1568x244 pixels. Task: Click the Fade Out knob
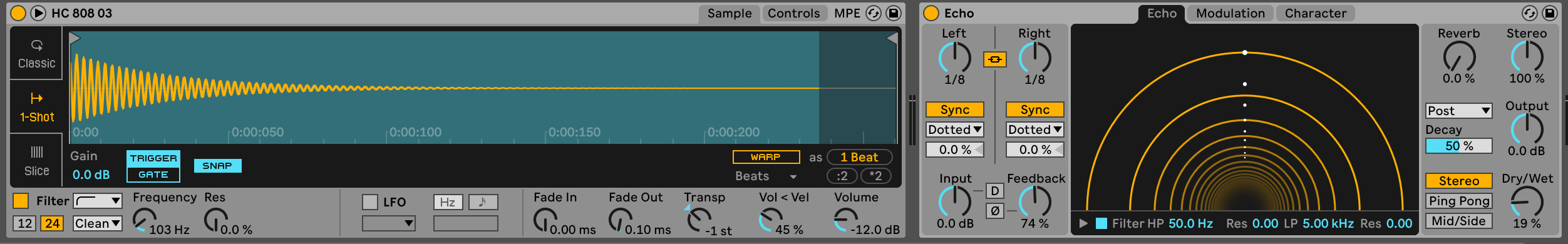click(x=620, y=220)
